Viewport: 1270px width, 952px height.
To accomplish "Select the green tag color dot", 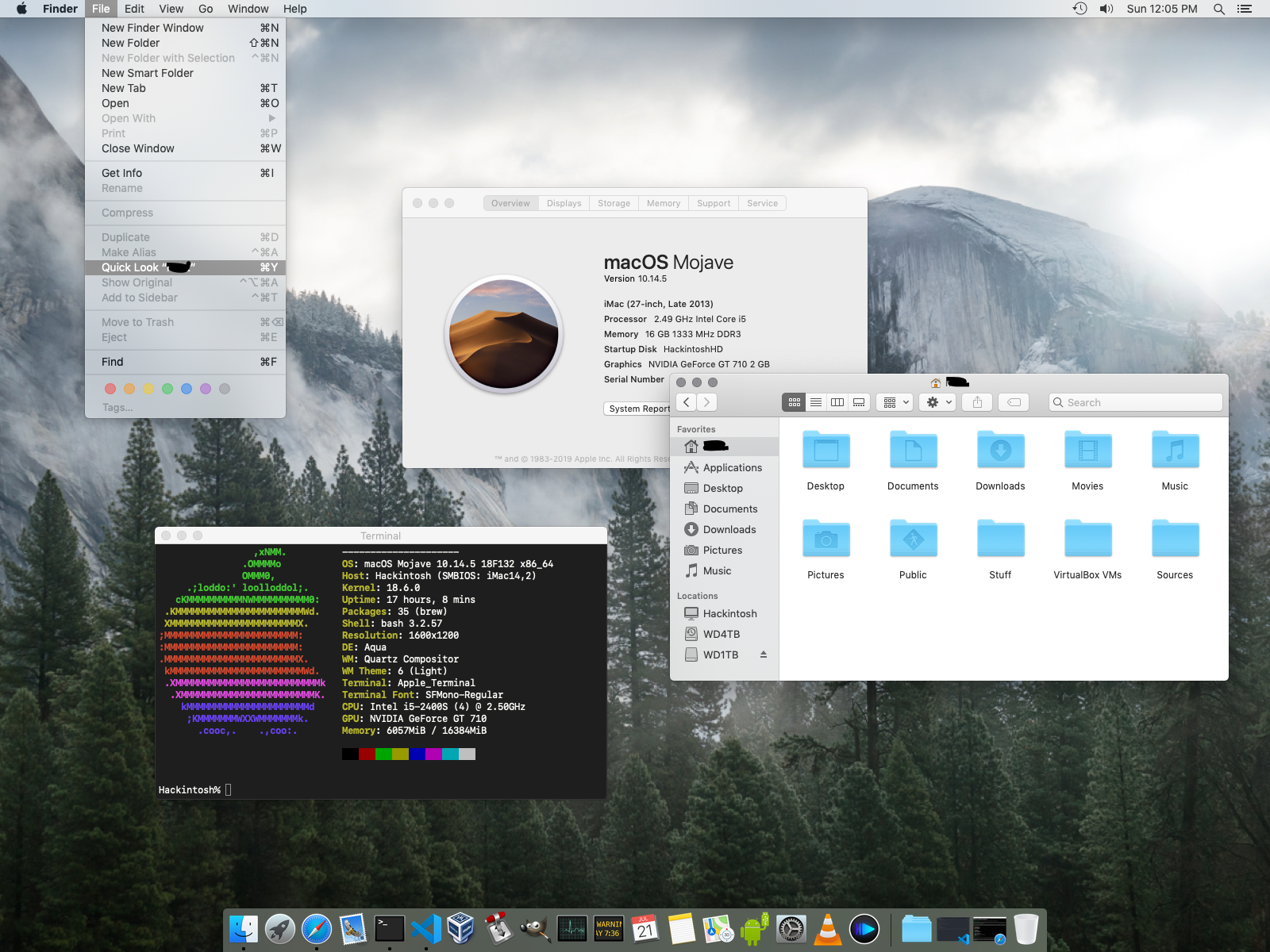I will (x=167, y=389).
